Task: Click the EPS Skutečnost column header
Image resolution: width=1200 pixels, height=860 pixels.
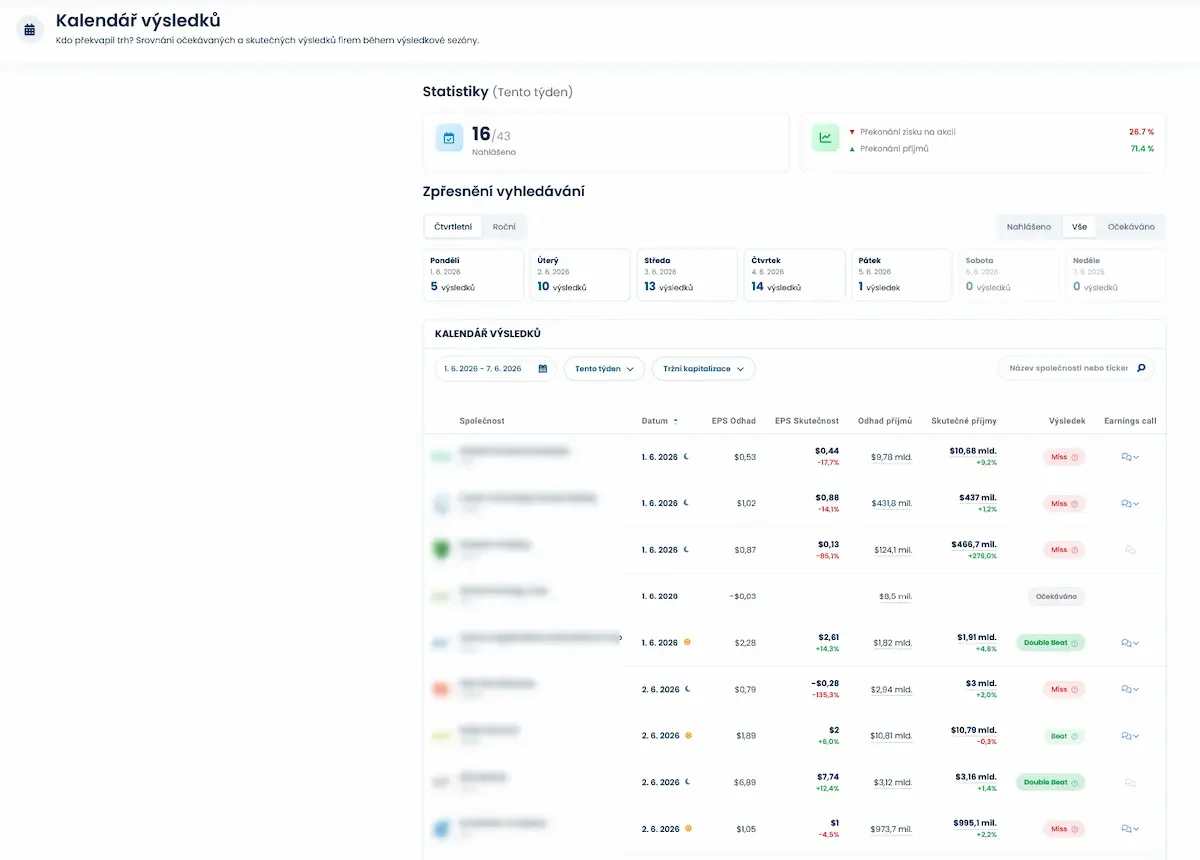Action: pos(807,421)
